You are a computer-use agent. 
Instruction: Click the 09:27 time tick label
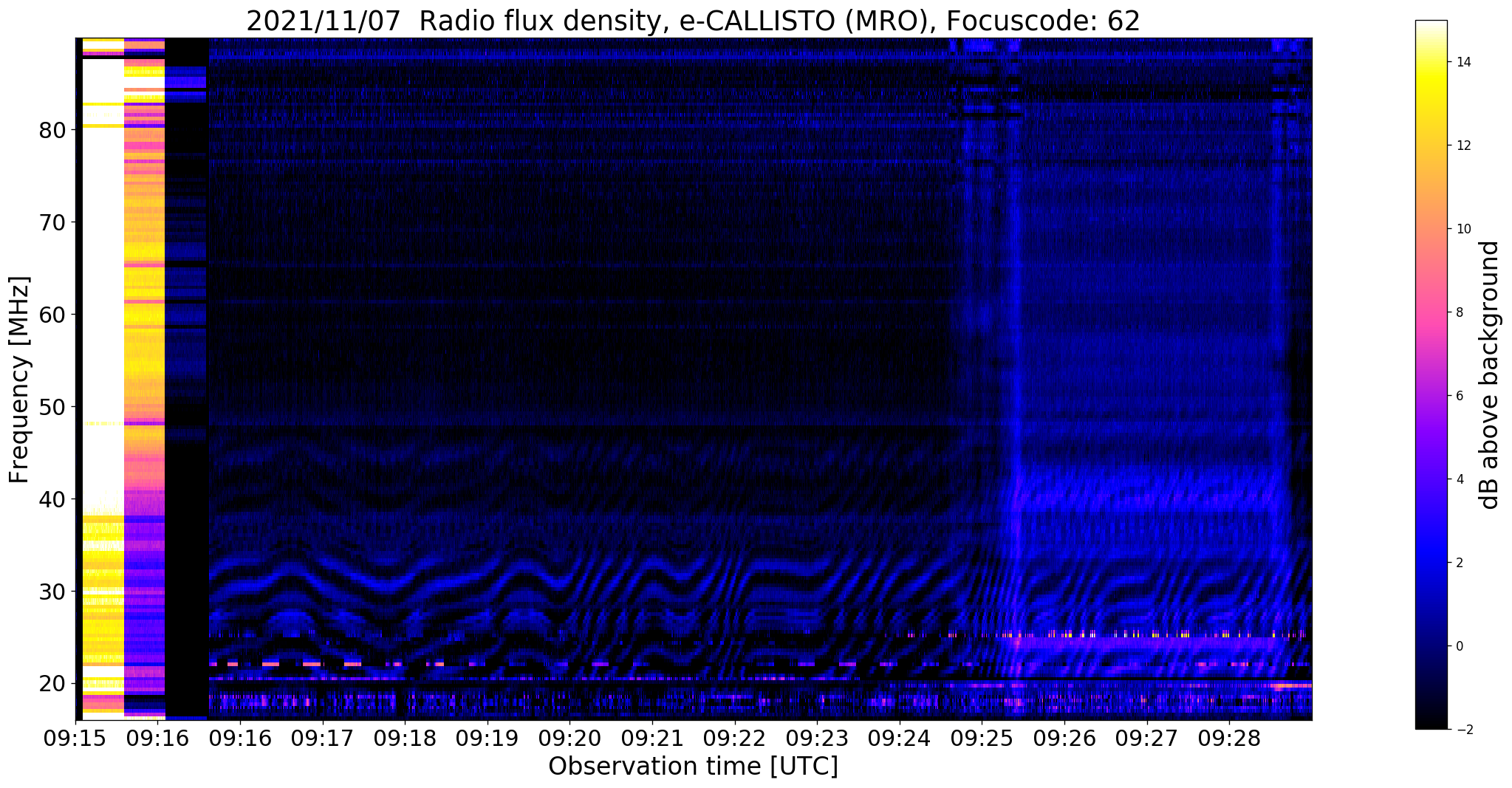pos(1147,739)
